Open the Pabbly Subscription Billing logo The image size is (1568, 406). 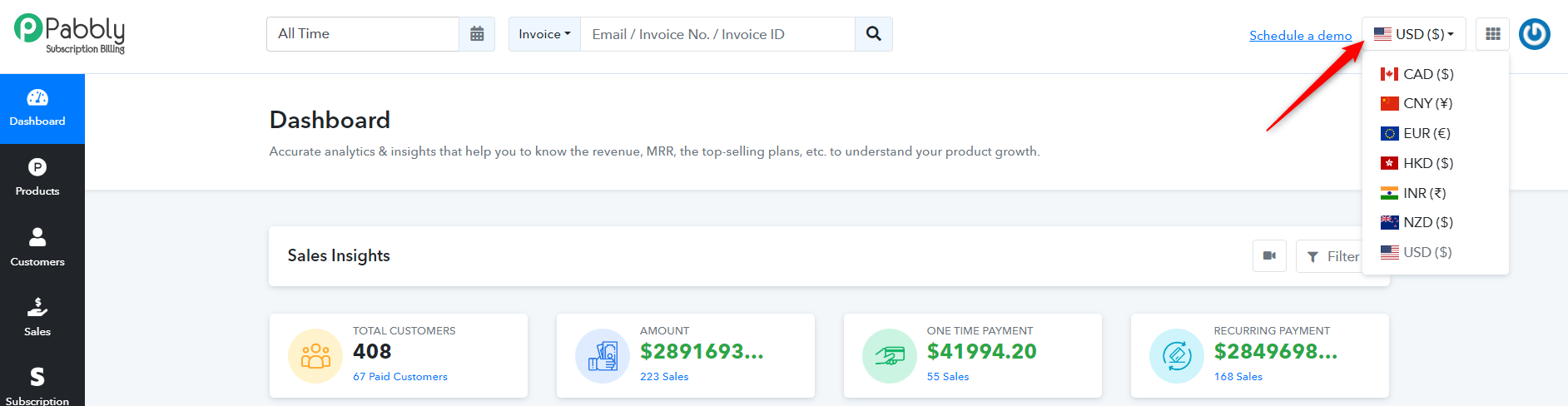pos(70,34)
